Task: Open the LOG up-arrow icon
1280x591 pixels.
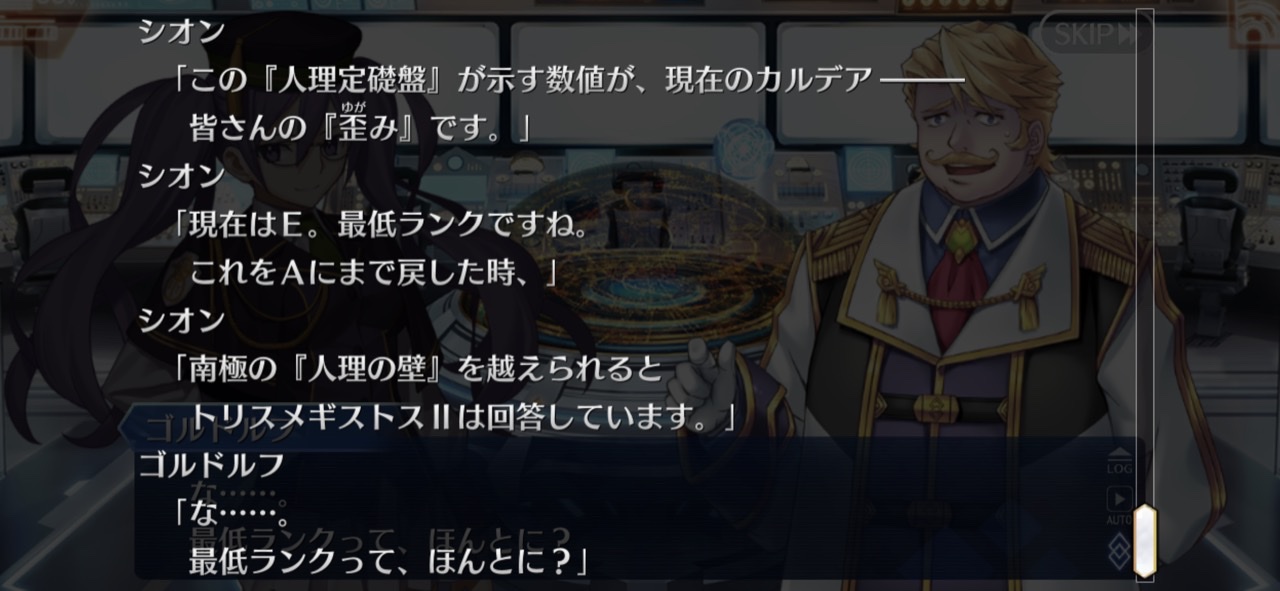Action: coord(1119,463)
